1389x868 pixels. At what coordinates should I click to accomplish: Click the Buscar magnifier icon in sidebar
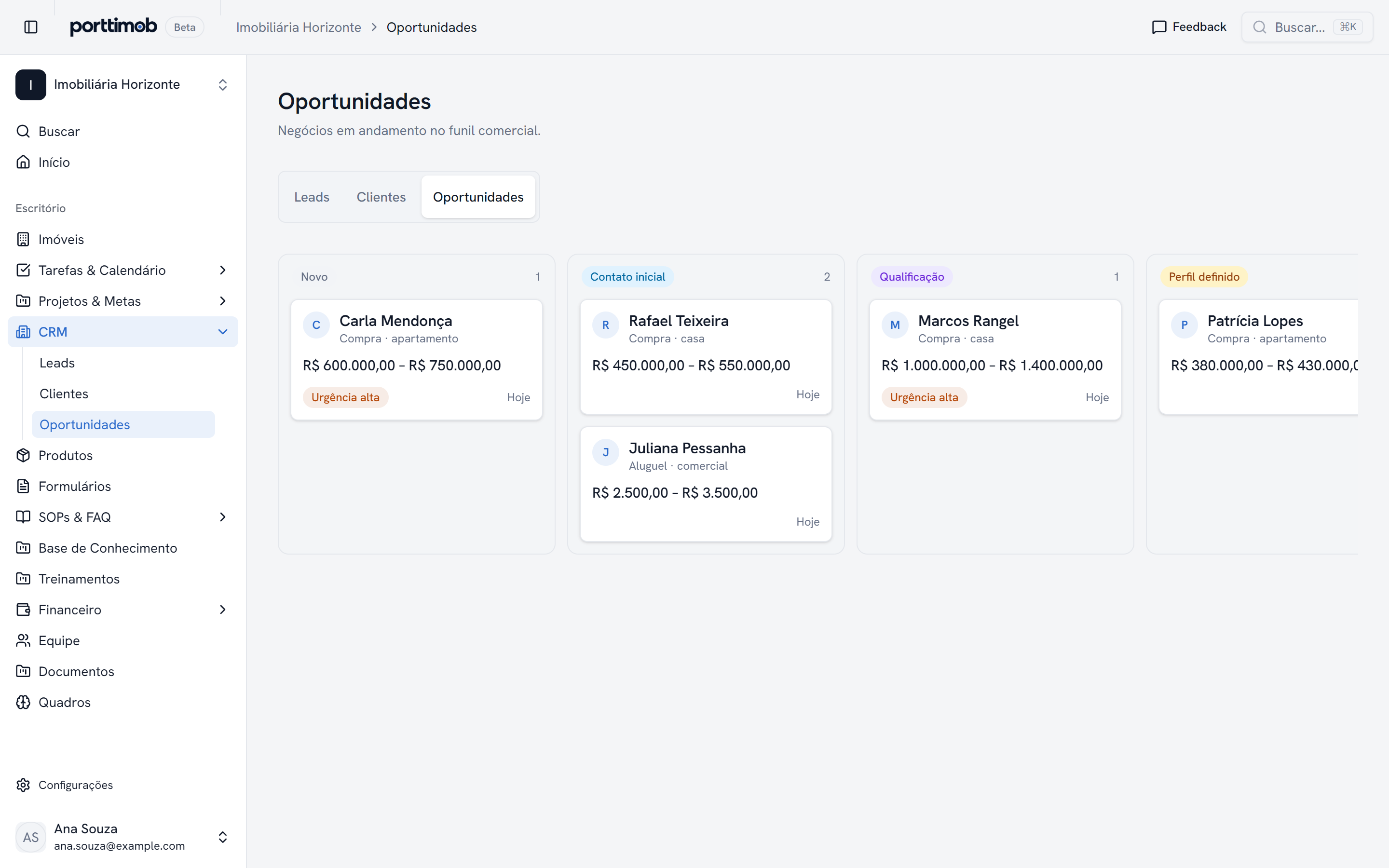point(23,132)
